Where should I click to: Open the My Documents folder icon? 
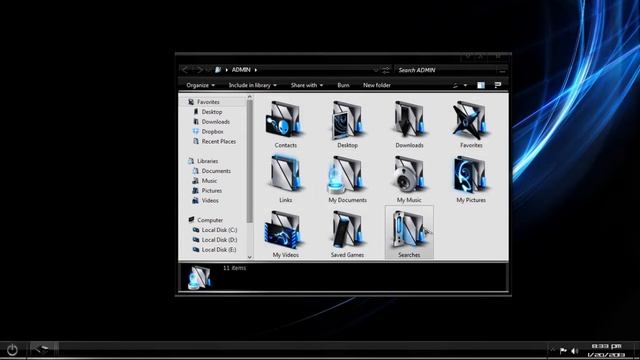click(347, 179)
